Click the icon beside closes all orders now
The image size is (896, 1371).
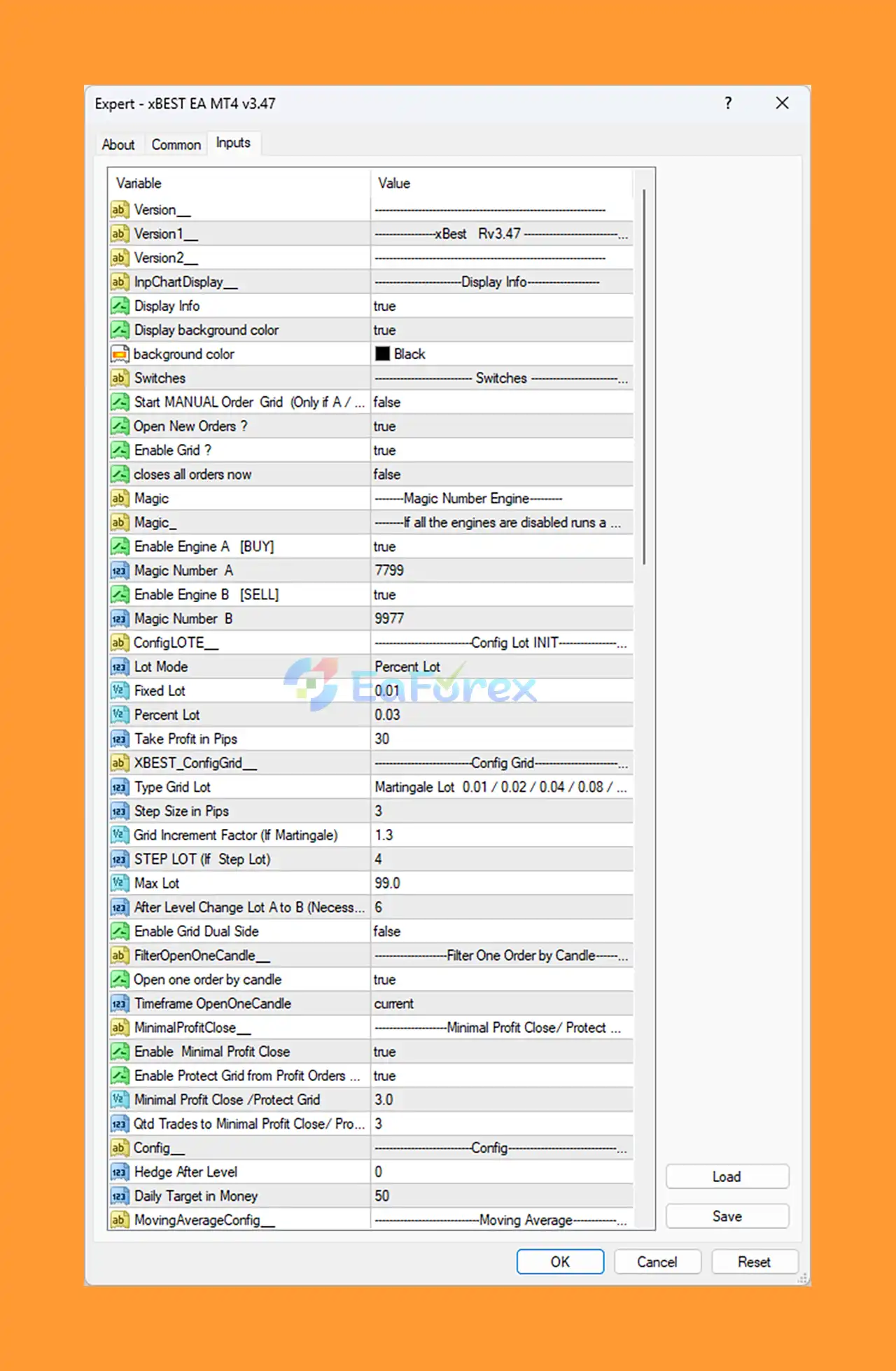(120, 474)
